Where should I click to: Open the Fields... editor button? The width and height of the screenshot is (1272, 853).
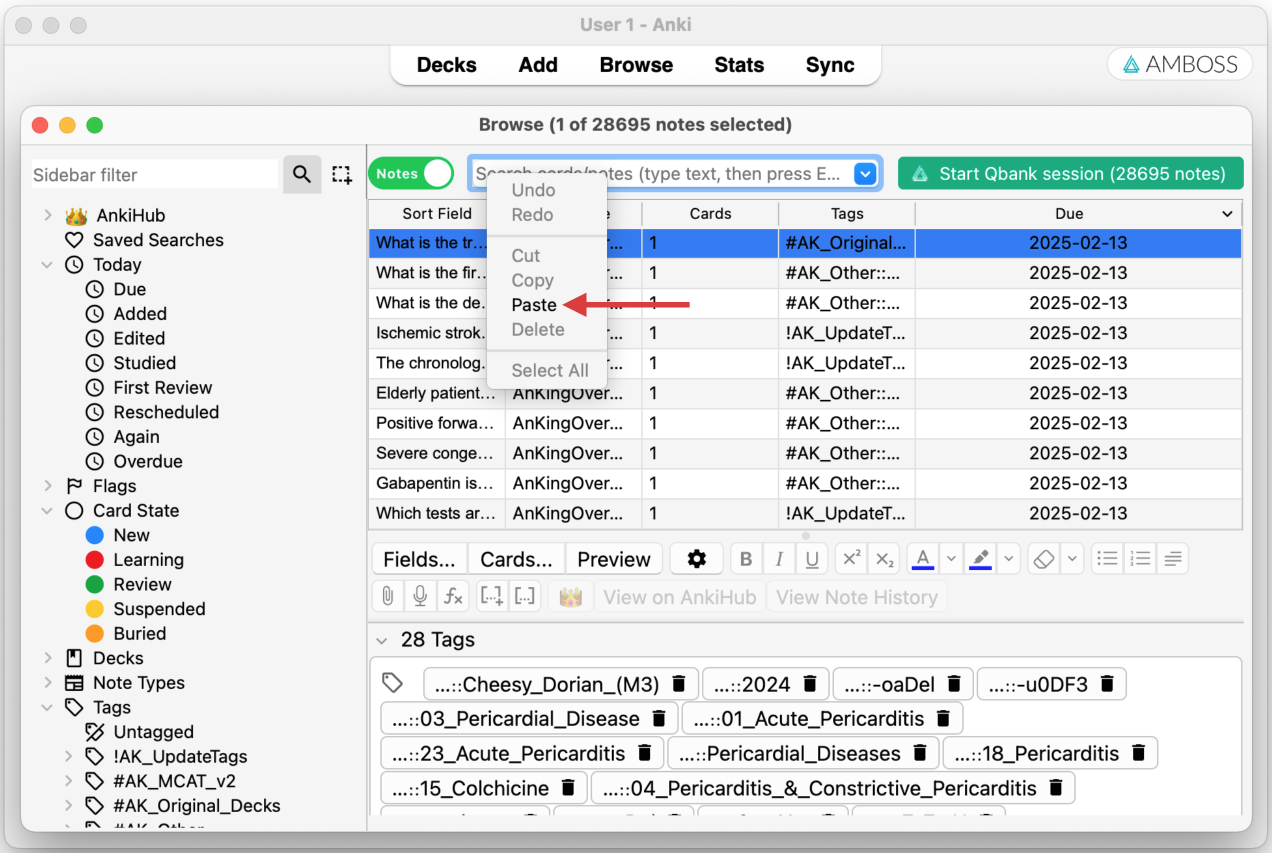pos(419,559)
